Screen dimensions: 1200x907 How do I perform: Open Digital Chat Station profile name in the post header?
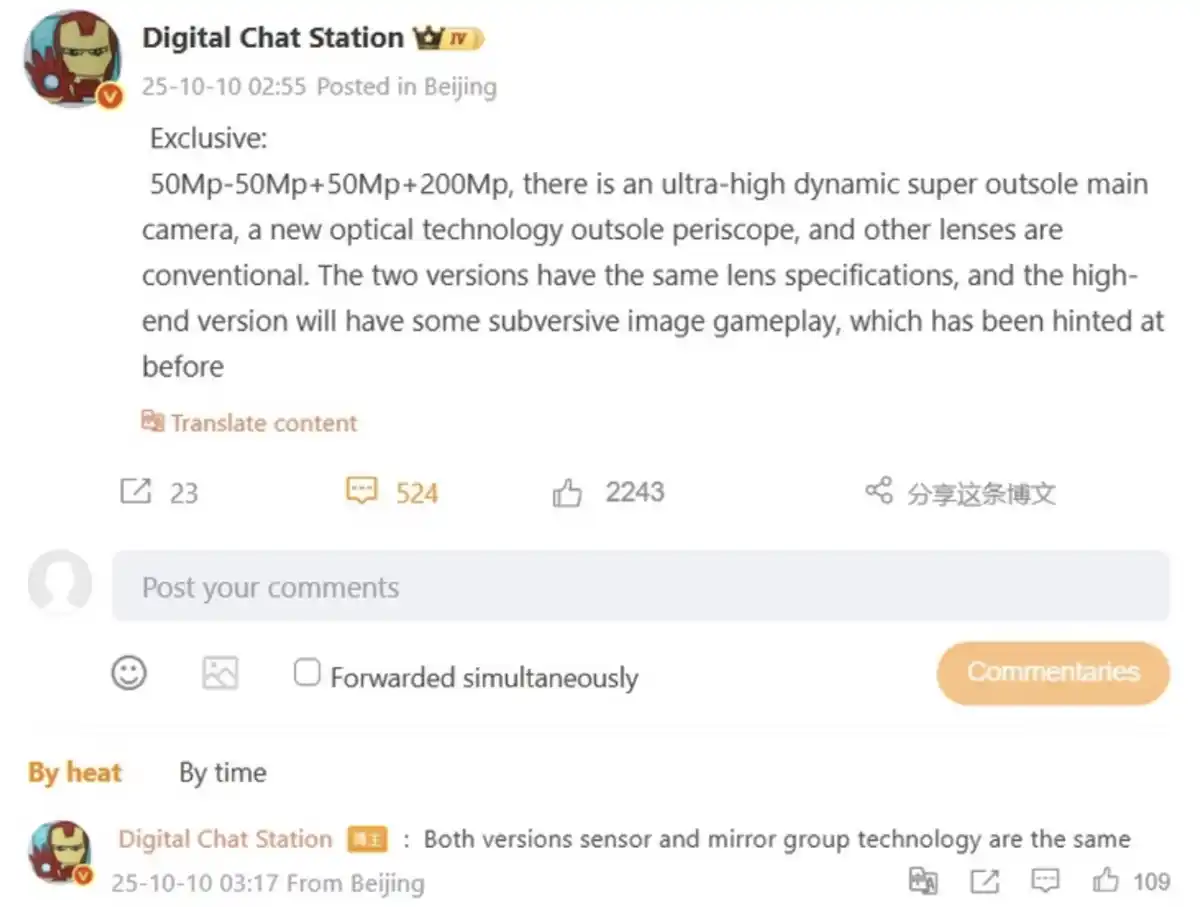tap(272, 38)
